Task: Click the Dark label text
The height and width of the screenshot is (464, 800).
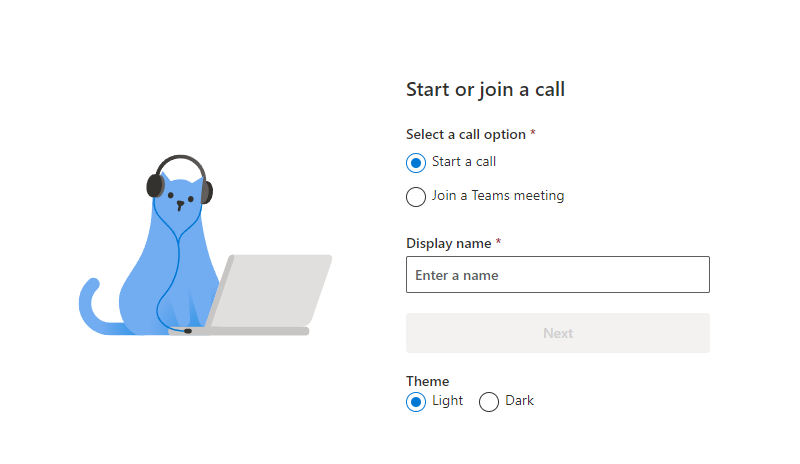Action: (519, 401)
